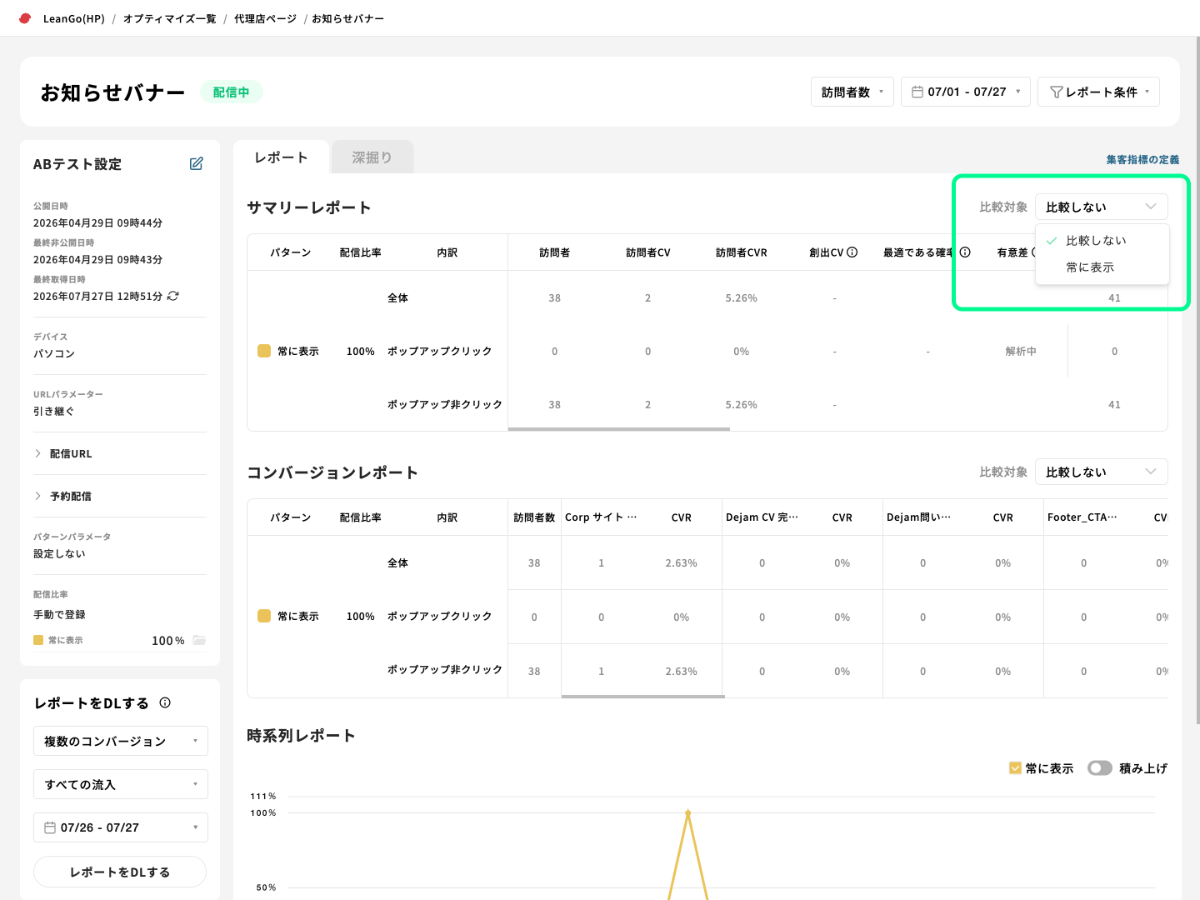Click 訪問者数 column header in conversion table
The height and width of the screenshot is (900, 1200).
534,518
